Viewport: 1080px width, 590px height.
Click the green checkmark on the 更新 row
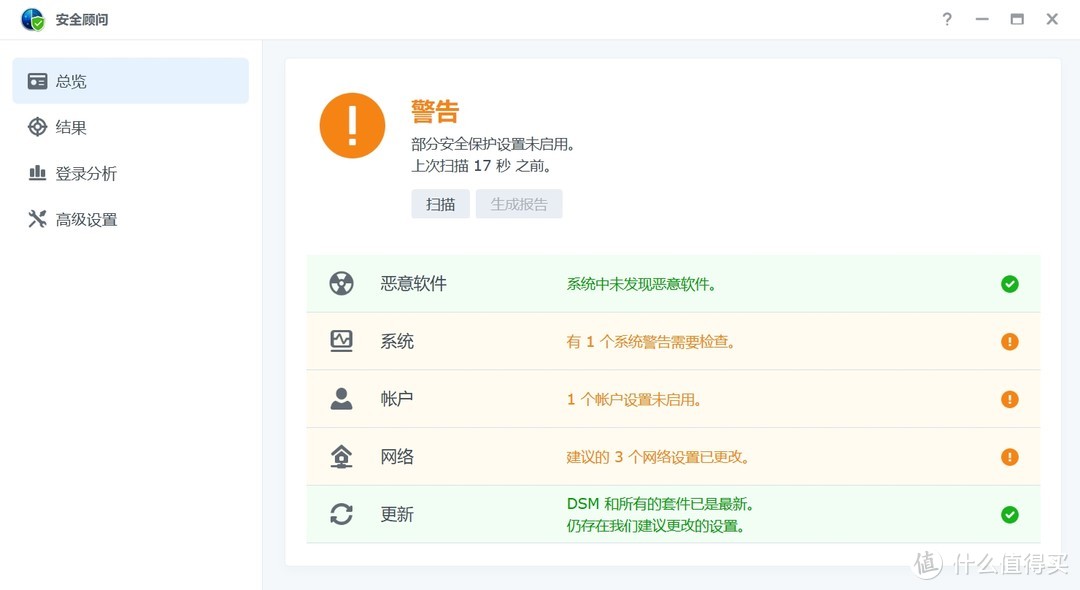(1010, 514)
